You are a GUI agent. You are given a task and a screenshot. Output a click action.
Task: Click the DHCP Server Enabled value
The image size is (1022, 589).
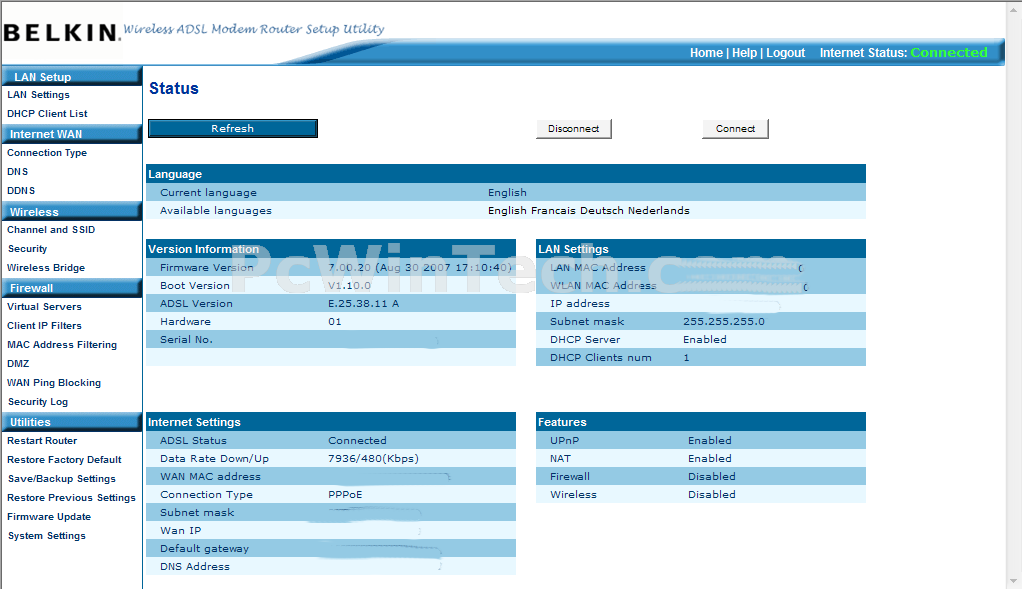click(705, 339)
